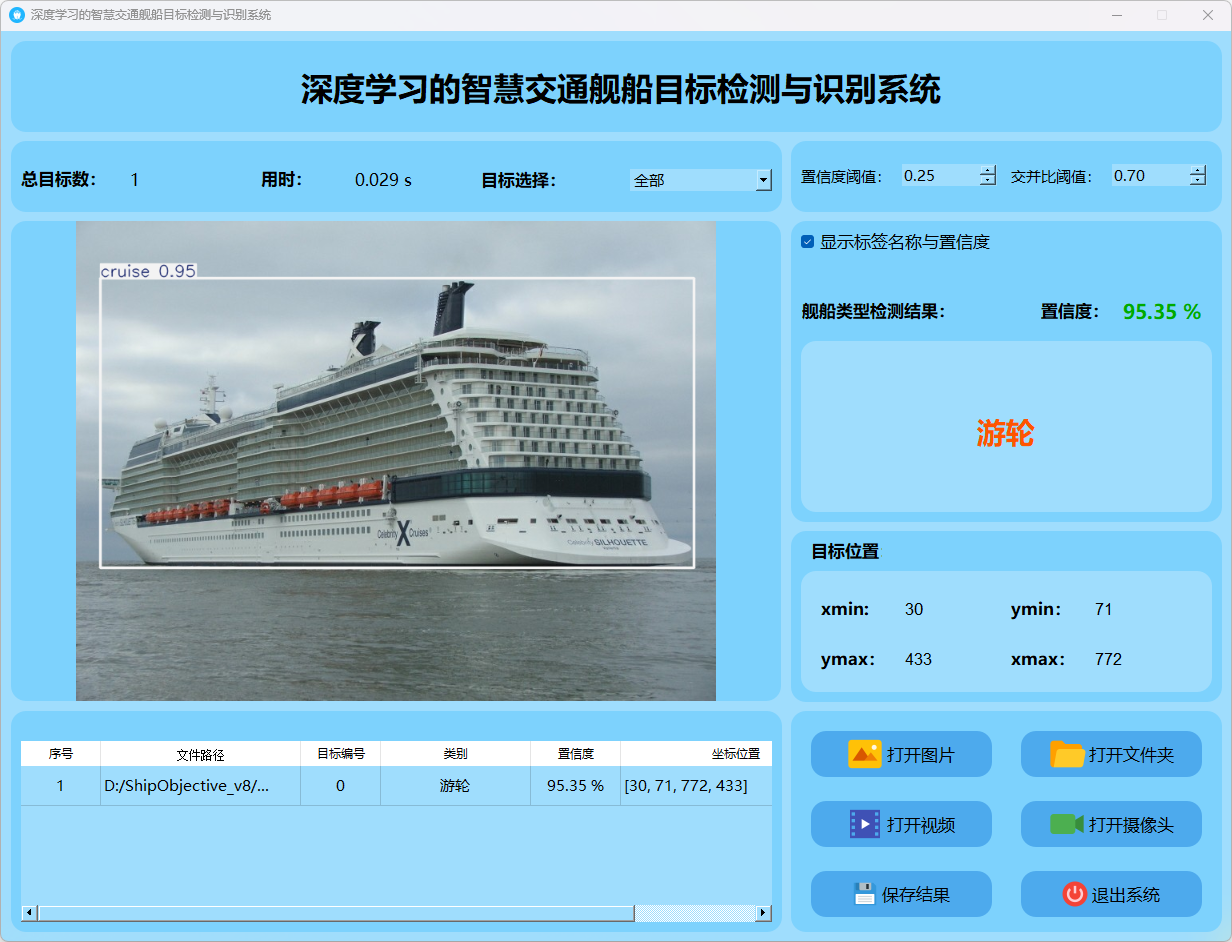Decrease the IoU threshold with down arrow
Image resolution: width=1232 pixels, height=942 pixels.
pos(1198,181)
